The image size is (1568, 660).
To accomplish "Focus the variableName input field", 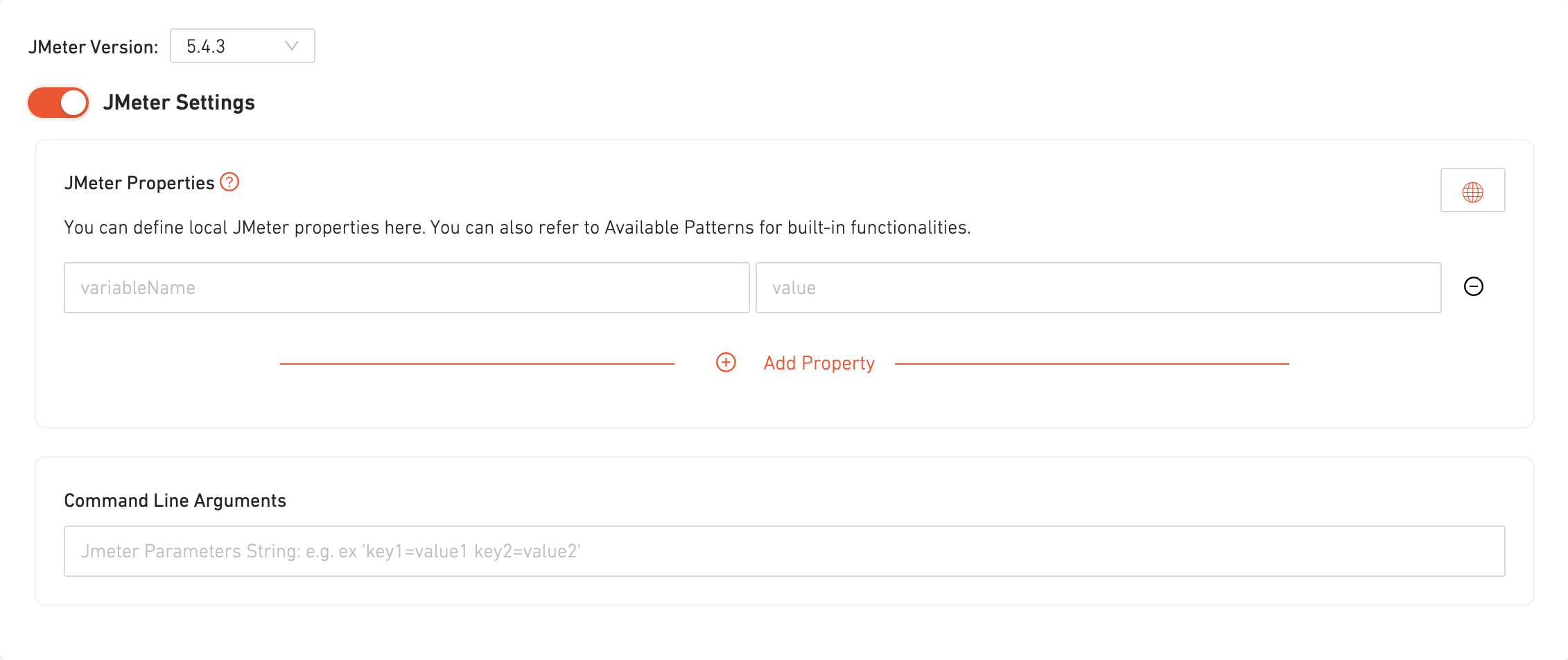I will 406,288.
